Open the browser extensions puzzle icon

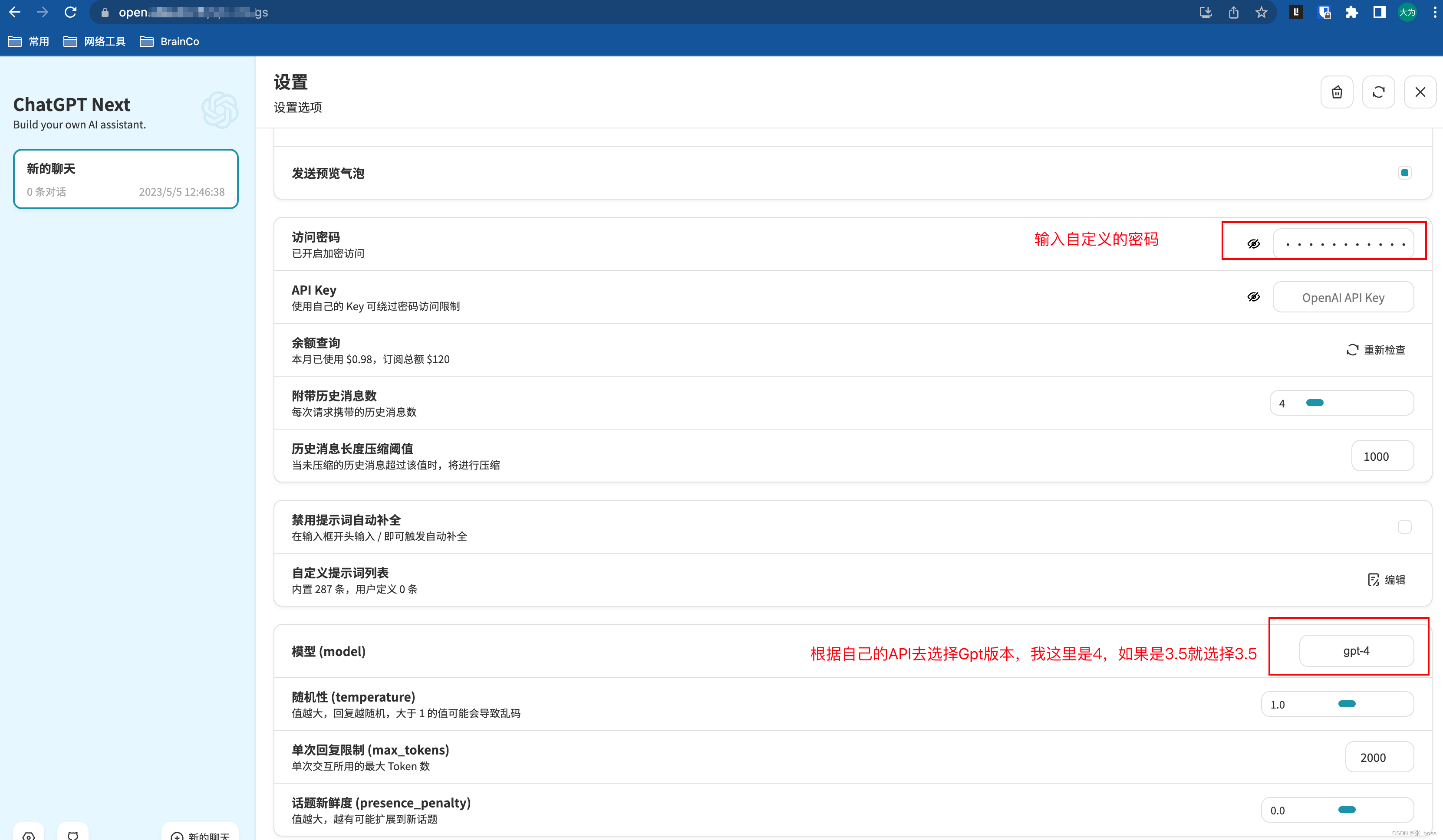(1351, 13)
